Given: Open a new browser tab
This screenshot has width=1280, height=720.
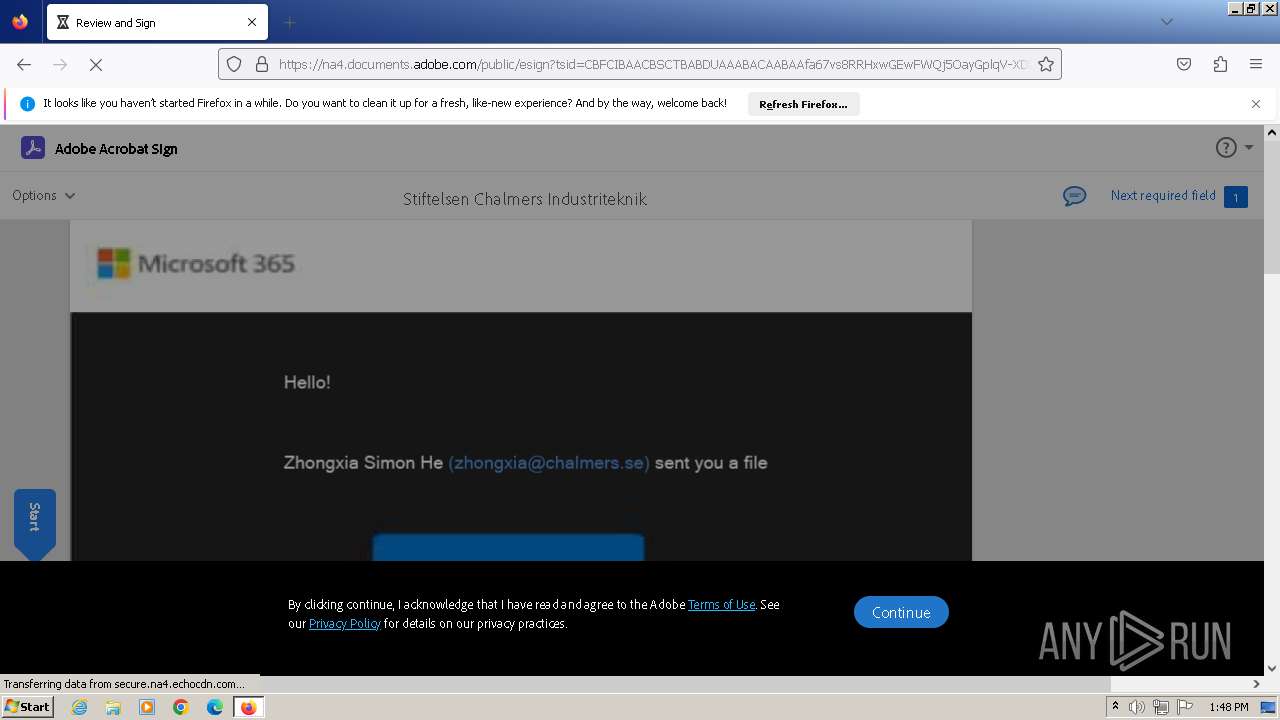Looking at the screenshot, I should click(x=289, y=22).
